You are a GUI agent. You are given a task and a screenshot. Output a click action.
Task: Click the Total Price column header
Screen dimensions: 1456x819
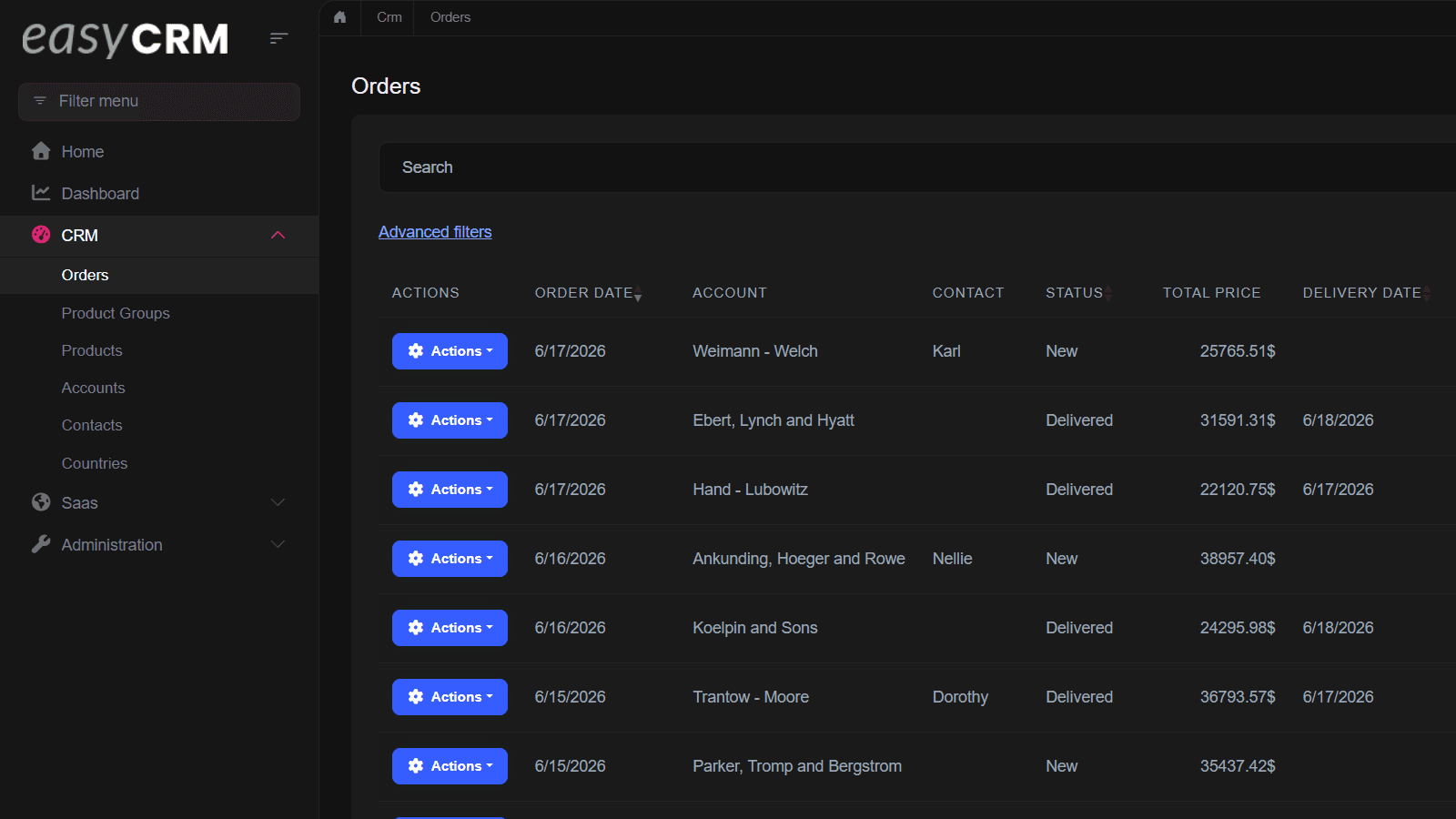[x=1211, y=293]
